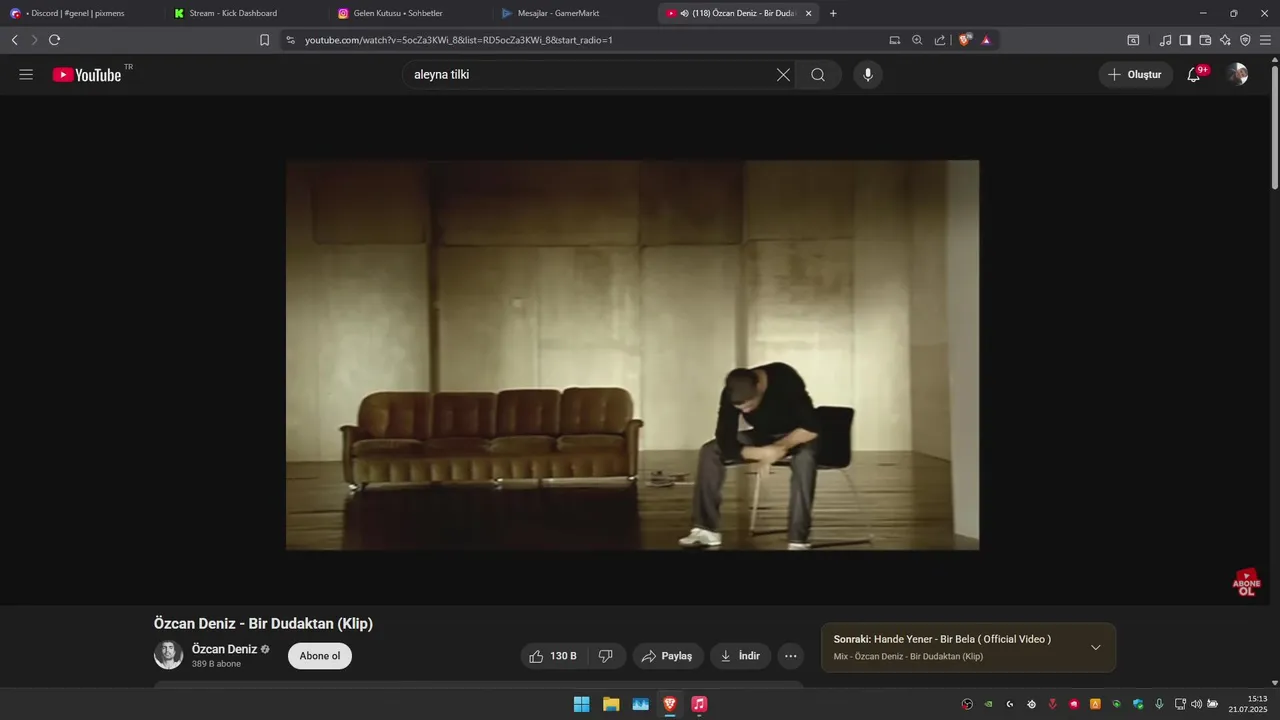
Task: Open the YouTube hamburger guide menu
Action: coord(26,75)
